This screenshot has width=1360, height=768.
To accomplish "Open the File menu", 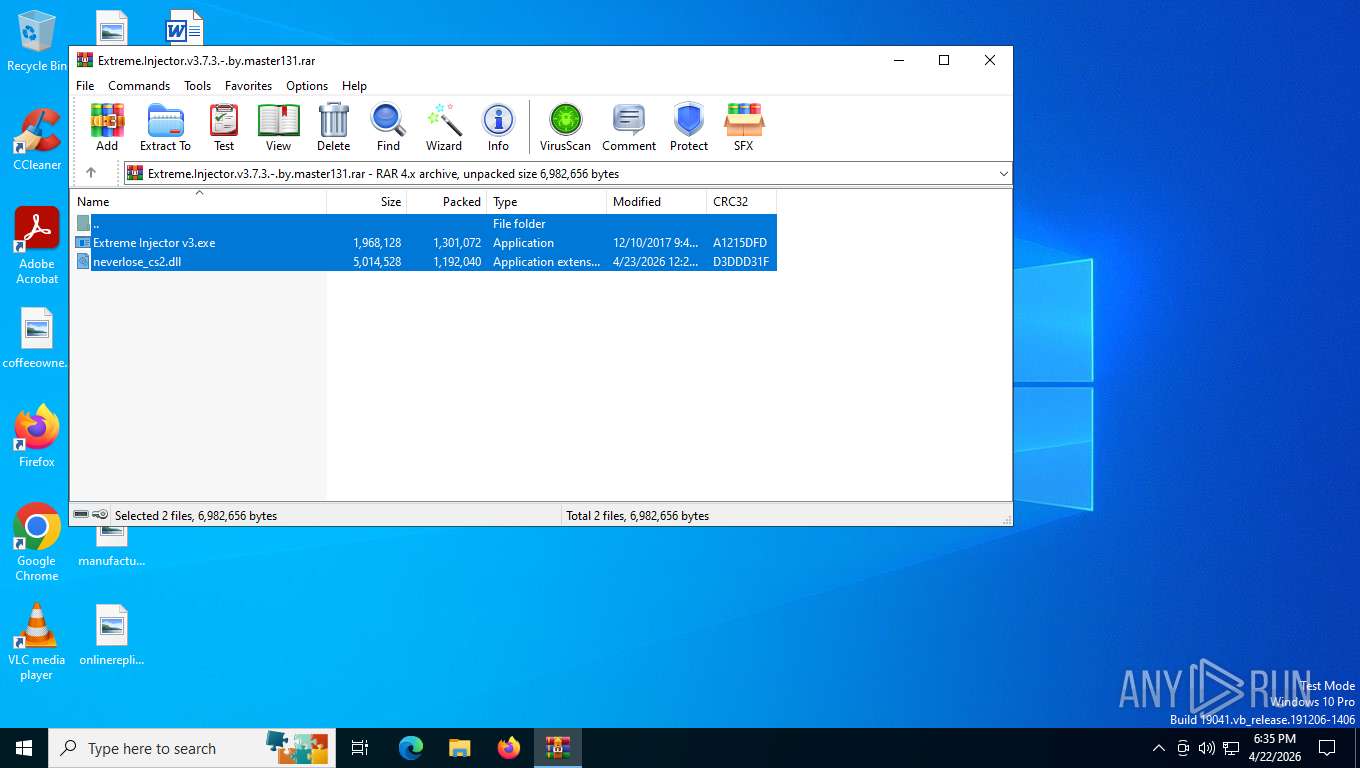I will [x=85, y=86].
